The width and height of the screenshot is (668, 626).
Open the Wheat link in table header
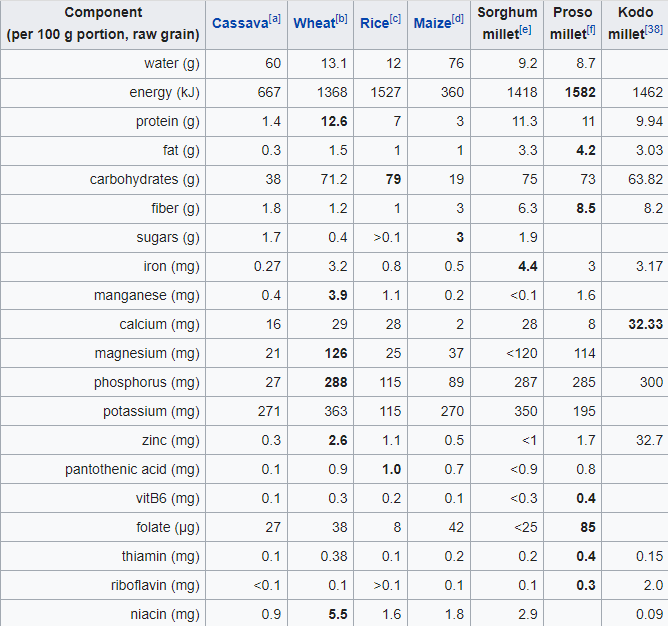[314, 23]
